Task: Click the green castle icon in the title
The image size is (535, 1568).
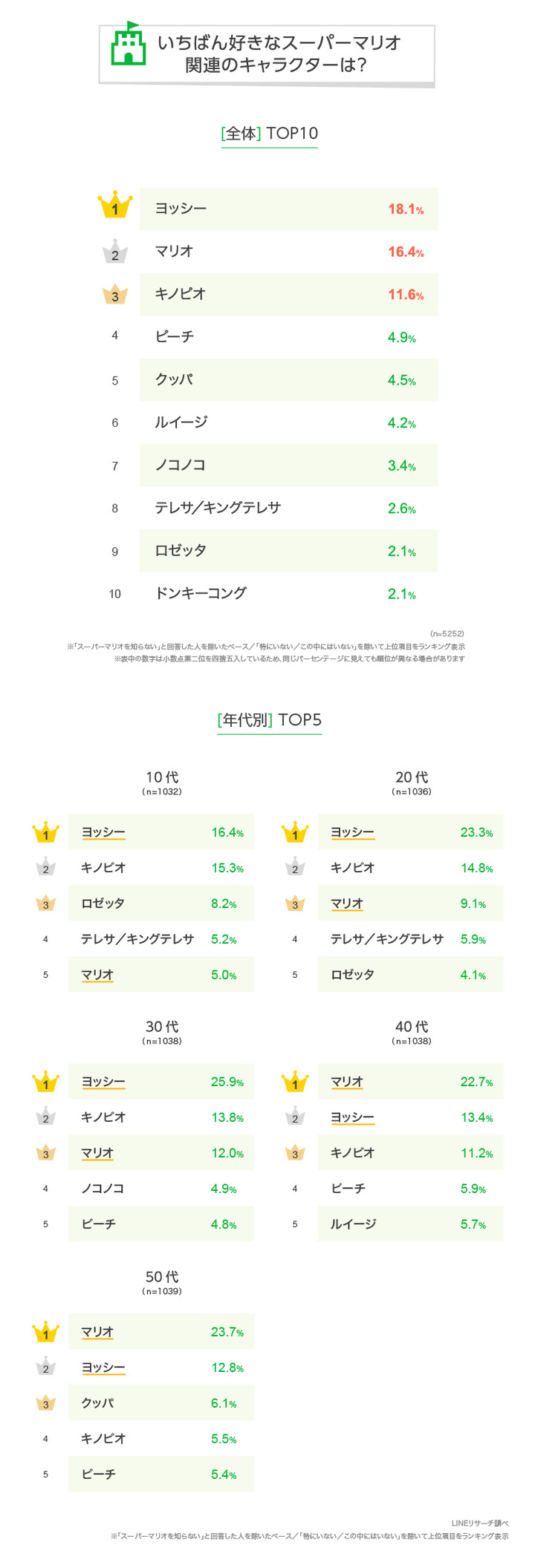Action: (x=128, y=46)
